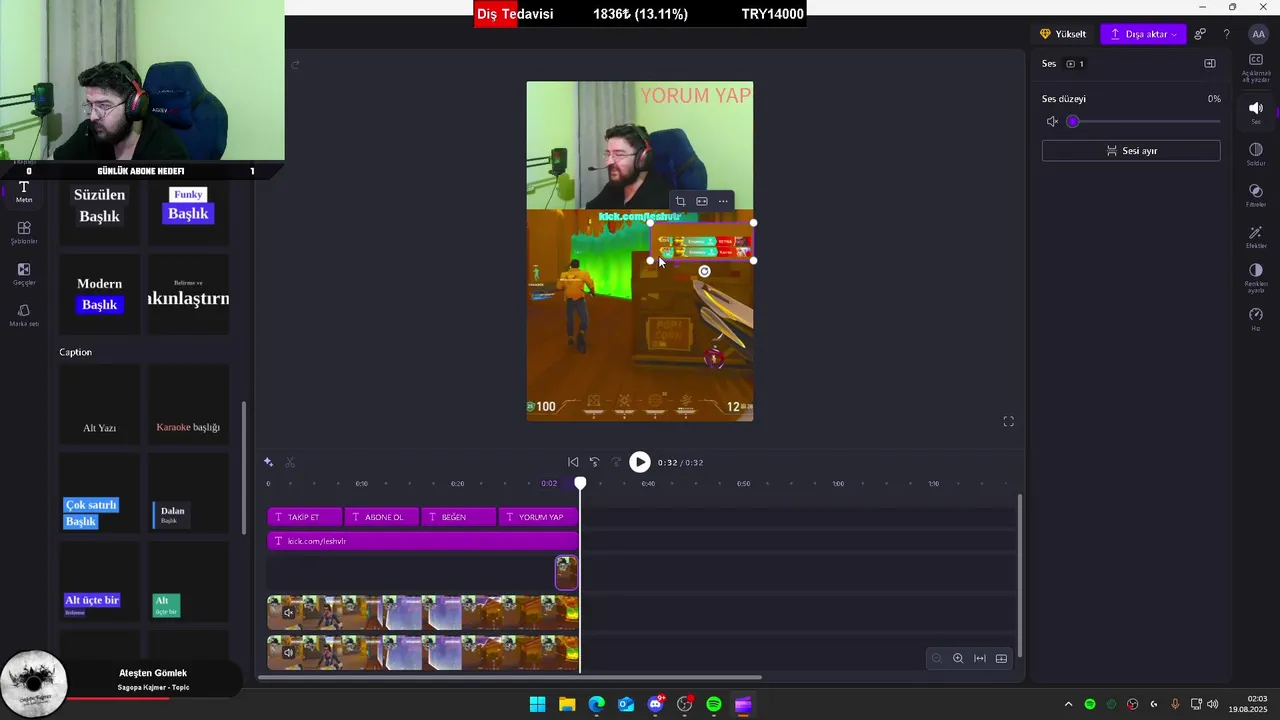Select the ABONE OL text clip
Screen dimensions: 1280x720
click(382, 517)
